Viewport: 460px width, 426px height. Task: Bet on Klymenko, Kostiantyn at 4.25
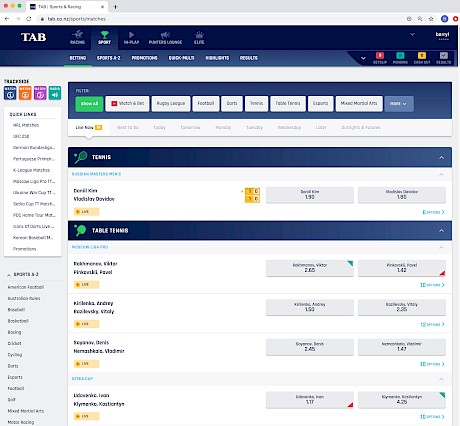[402, 400]
